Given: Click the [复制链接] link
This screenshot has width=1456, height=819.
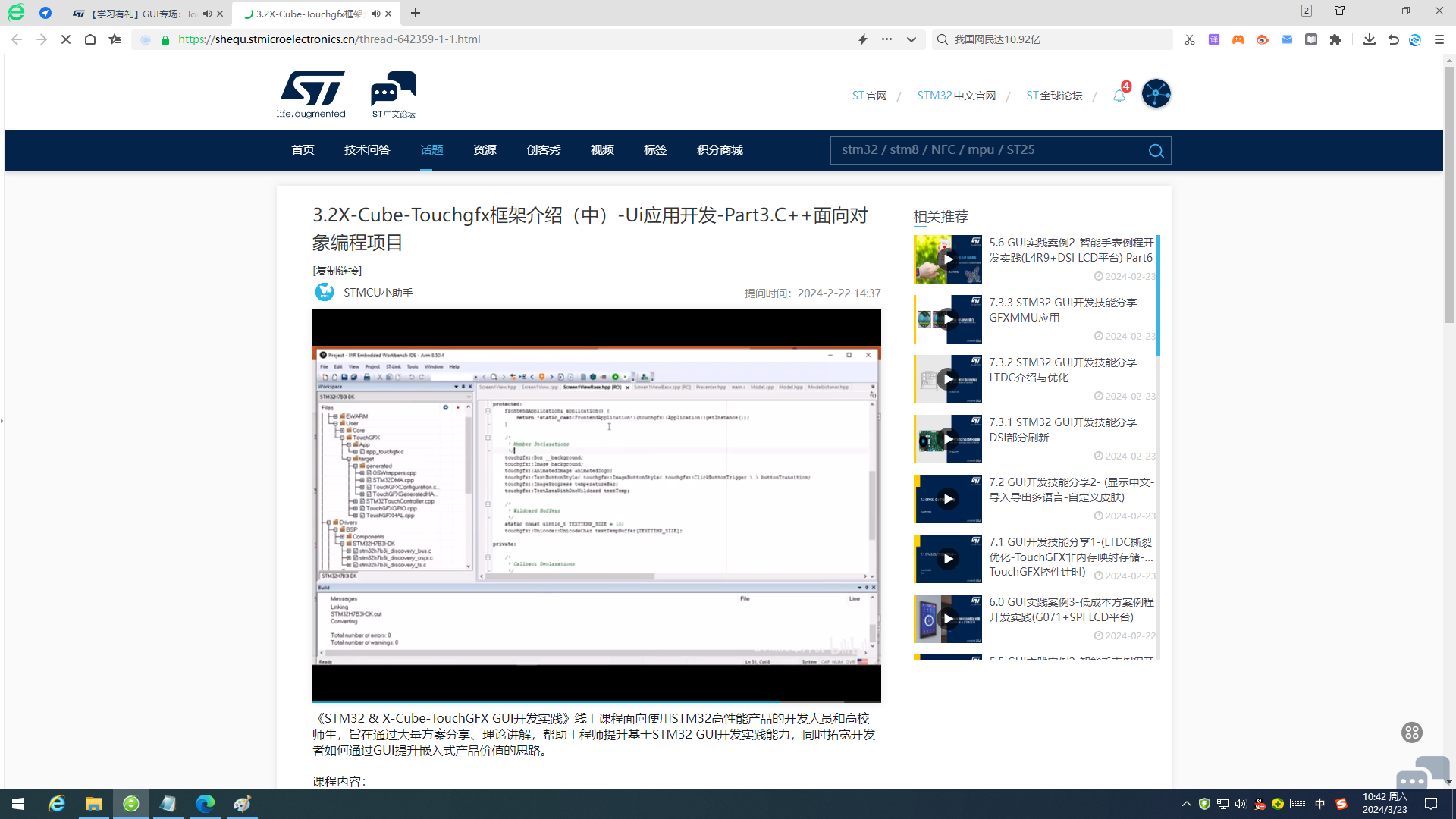Looking at the screenshot, I should point(337,271).
